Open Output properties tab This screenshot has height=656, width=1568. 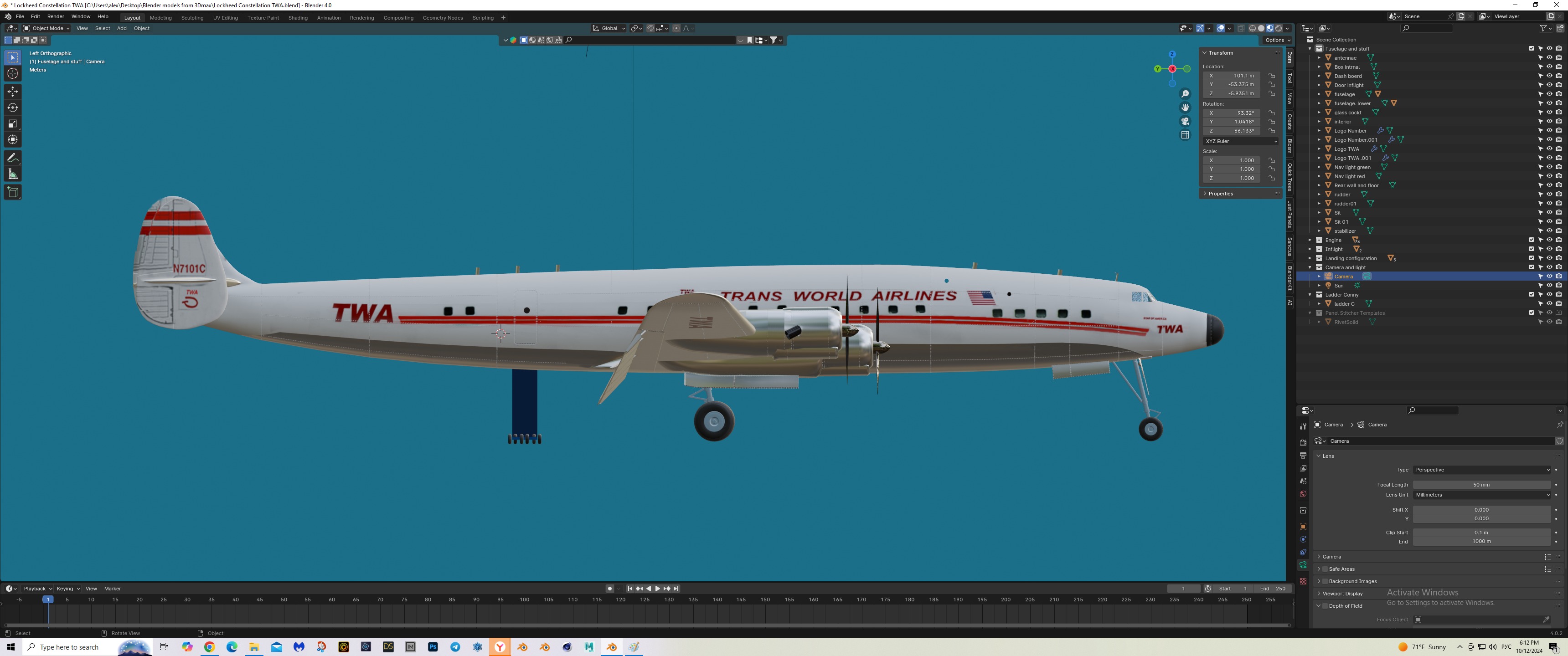click(1303, 455)
